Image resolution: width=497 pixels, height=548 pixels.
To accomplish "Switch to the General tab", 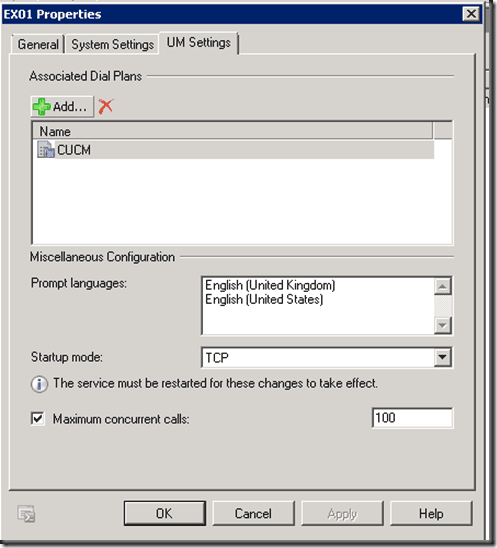I will 38,44.
